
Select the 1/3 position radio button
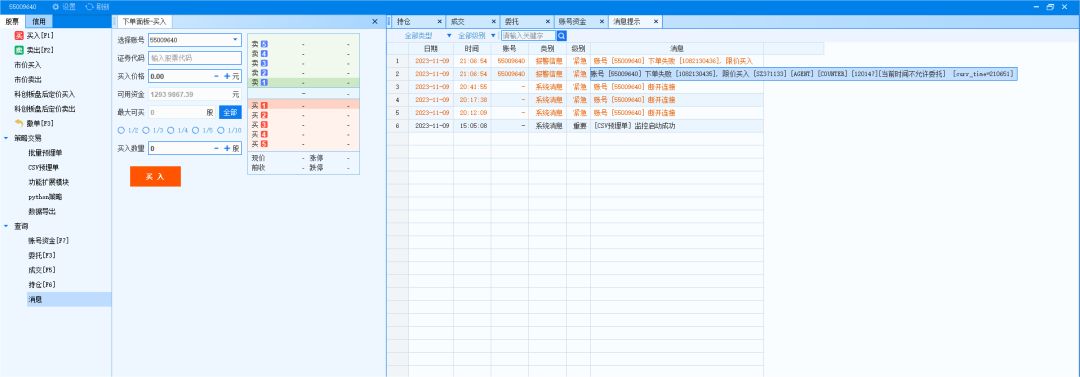146,130
